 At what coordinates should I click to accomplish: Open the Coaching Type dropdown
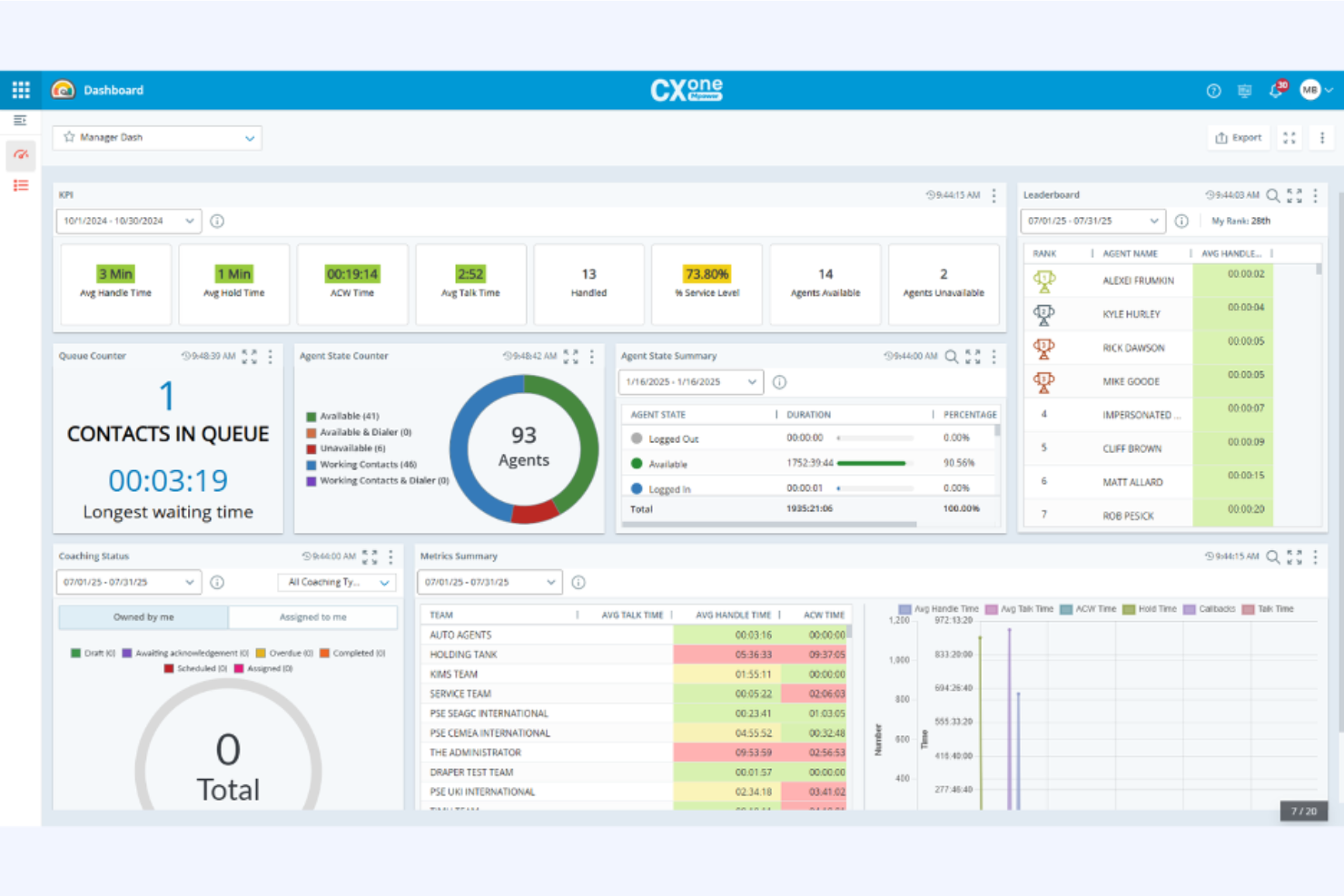click(336, 582)
